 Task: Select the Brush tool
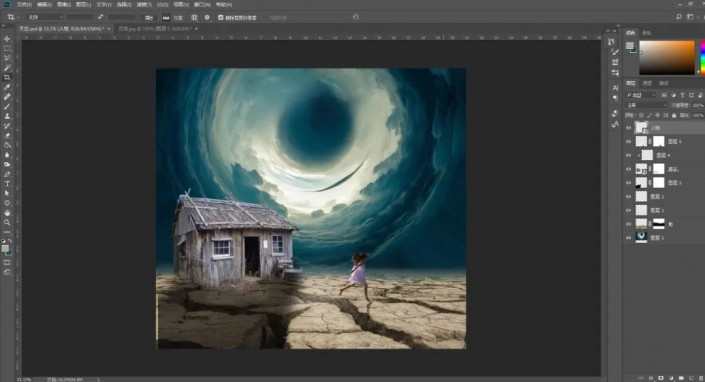[x=7, y=107]
